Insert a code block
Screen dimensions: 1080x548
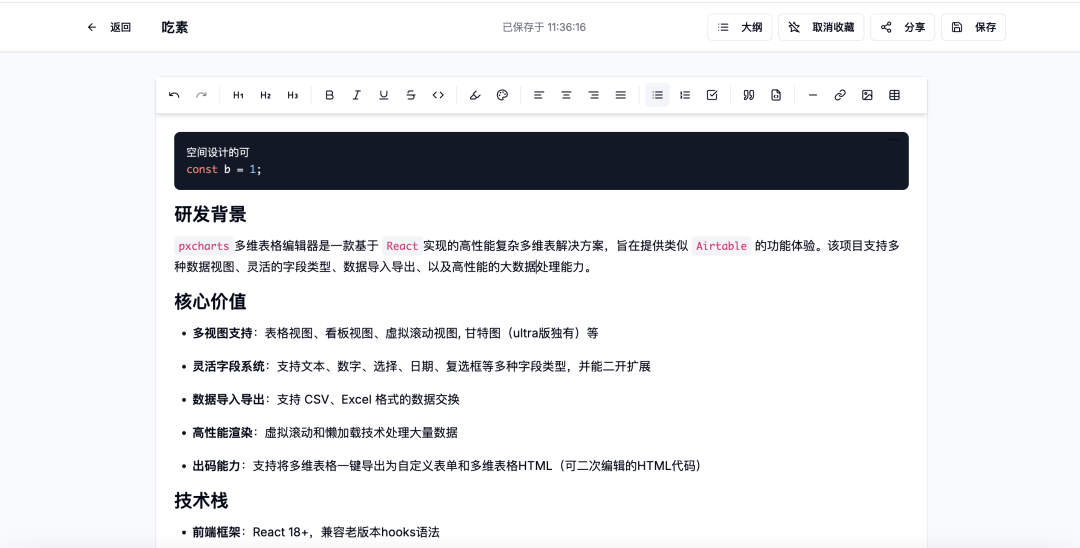point(776,95)
